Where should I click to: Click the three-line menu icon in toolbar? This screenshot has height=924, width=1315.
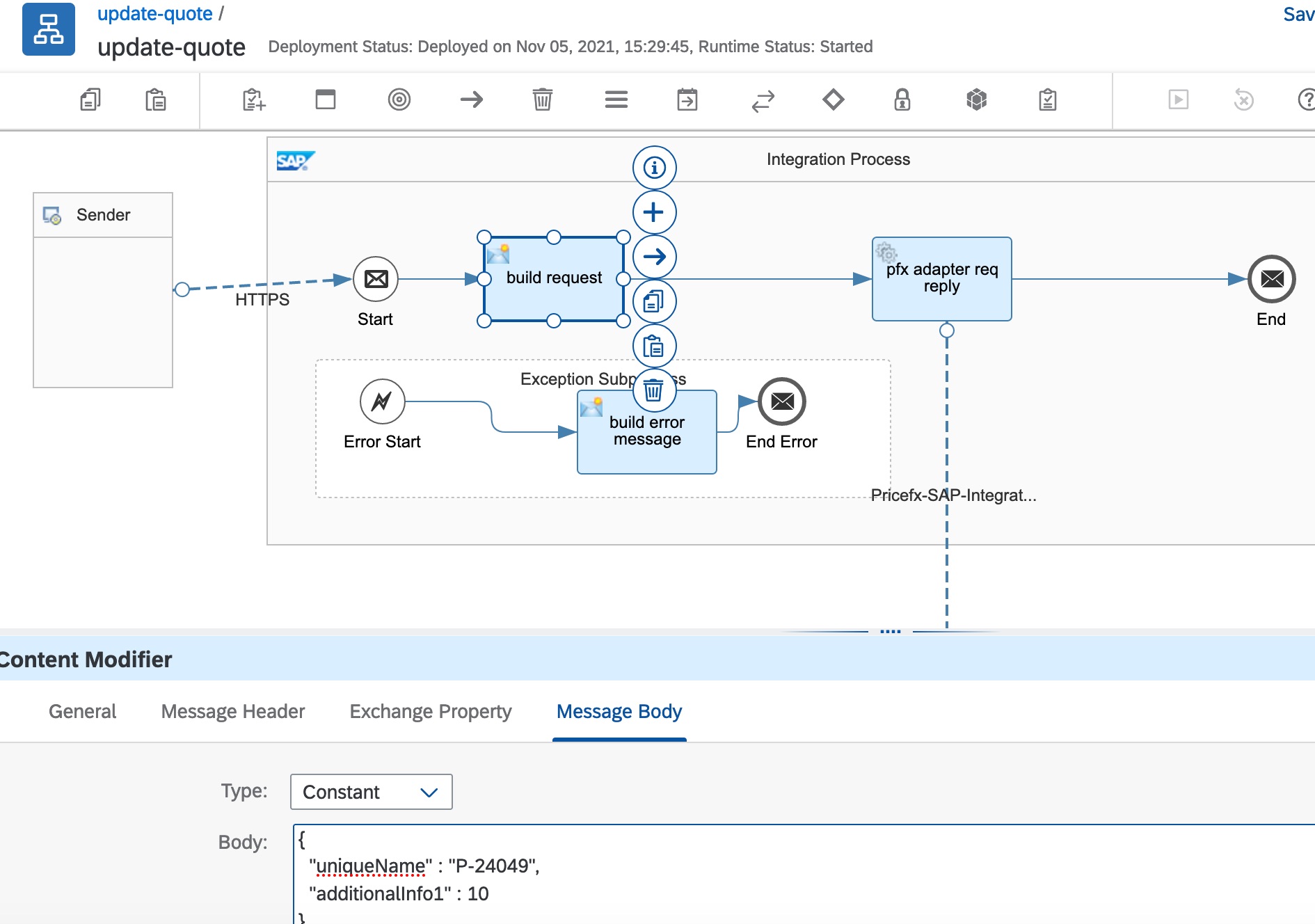point(616,99)
